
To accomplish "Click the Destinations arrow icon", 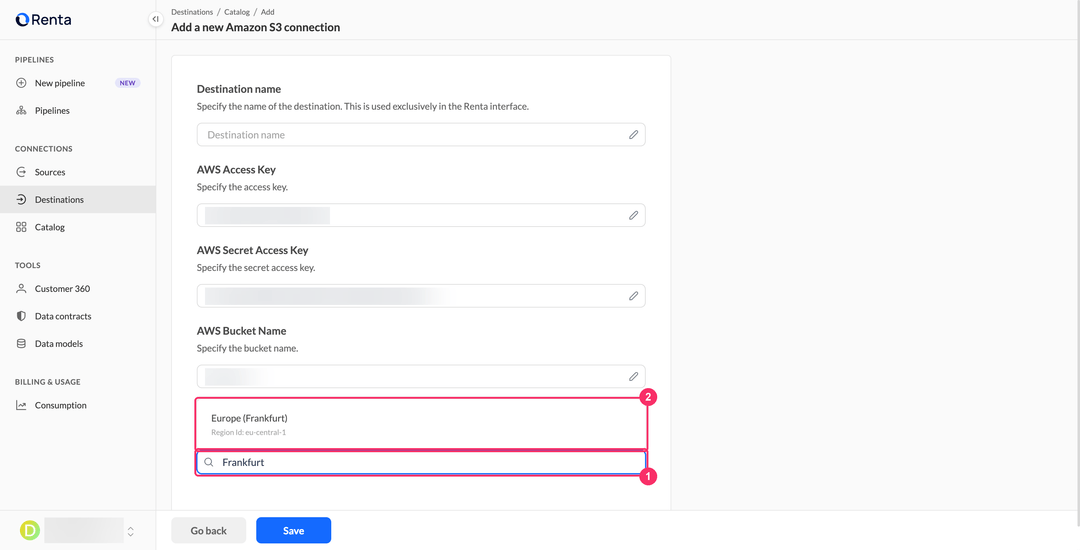I will pos(21,200).
